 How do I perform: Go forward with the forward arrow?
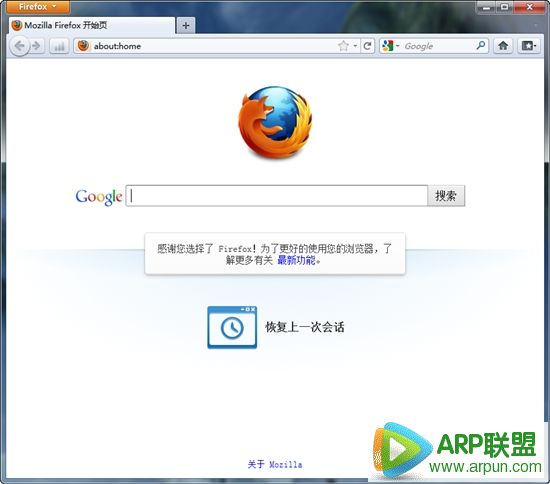[36, 46]
